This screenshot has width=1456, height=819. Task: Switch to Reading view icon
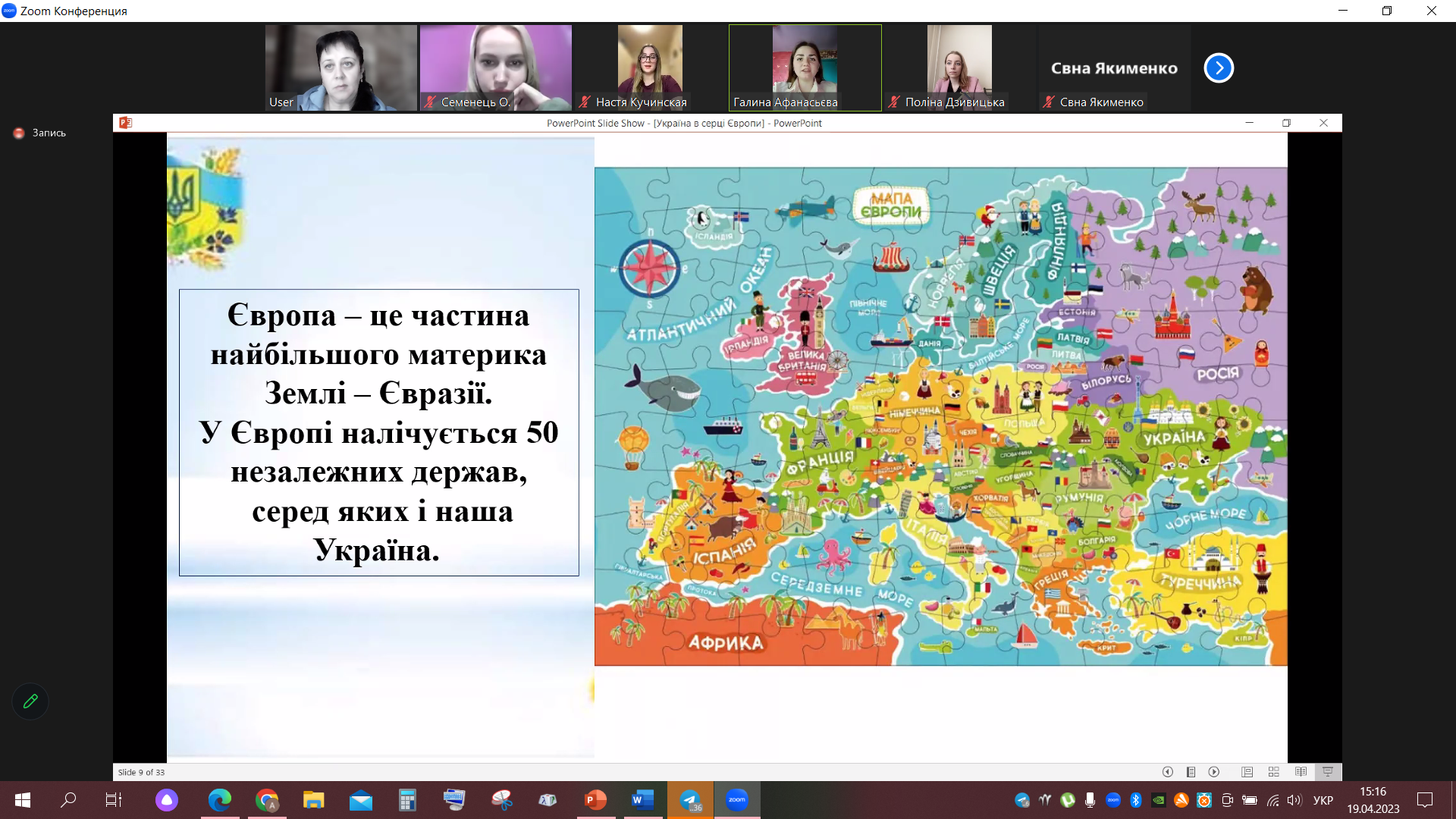[1301, 772]
